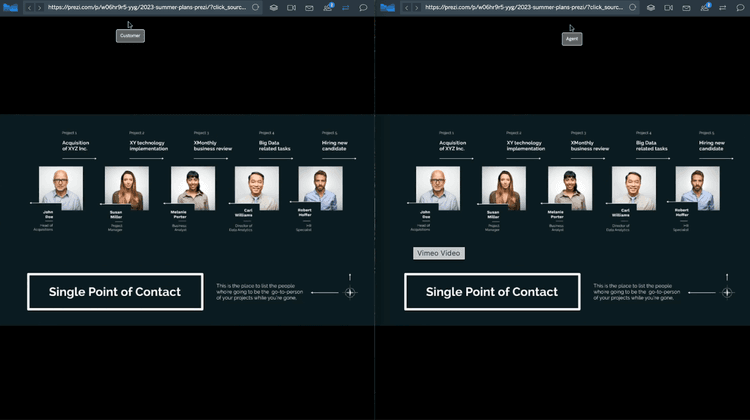
Task: Click the Single Point of Contact box in Agent pane
Action: point(491,292)
